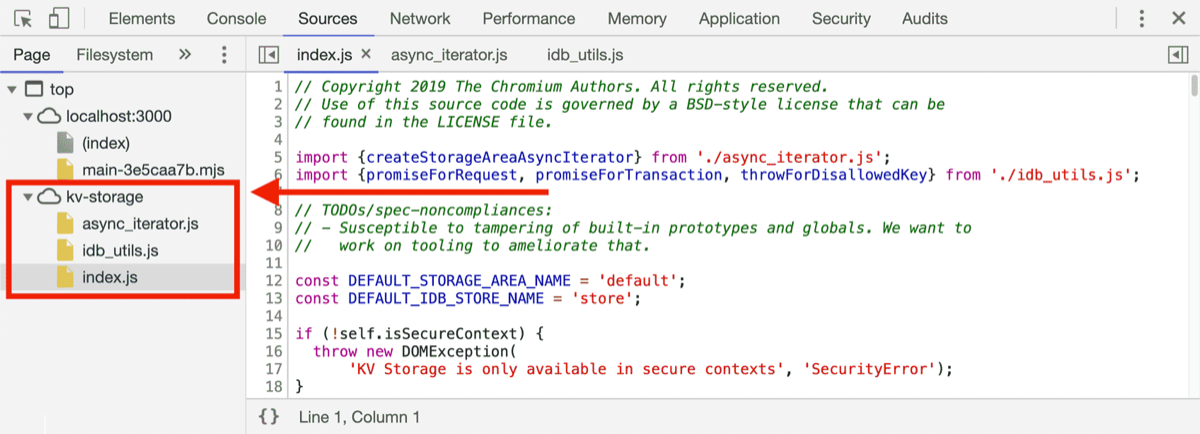The image size is (1200, 434).
Task: Collapse the kv-storage tree node
Action: click(x=28, y=197)
